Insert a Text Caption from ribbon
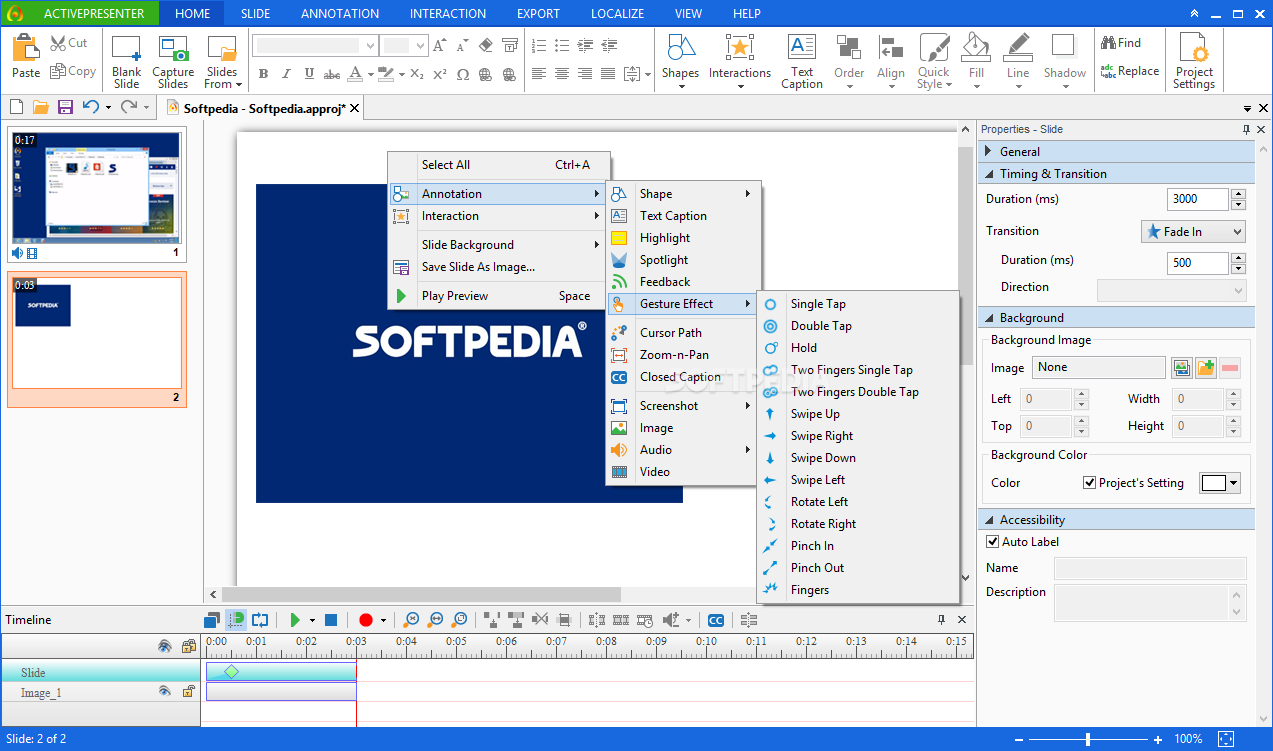 [x=802, y=62]
